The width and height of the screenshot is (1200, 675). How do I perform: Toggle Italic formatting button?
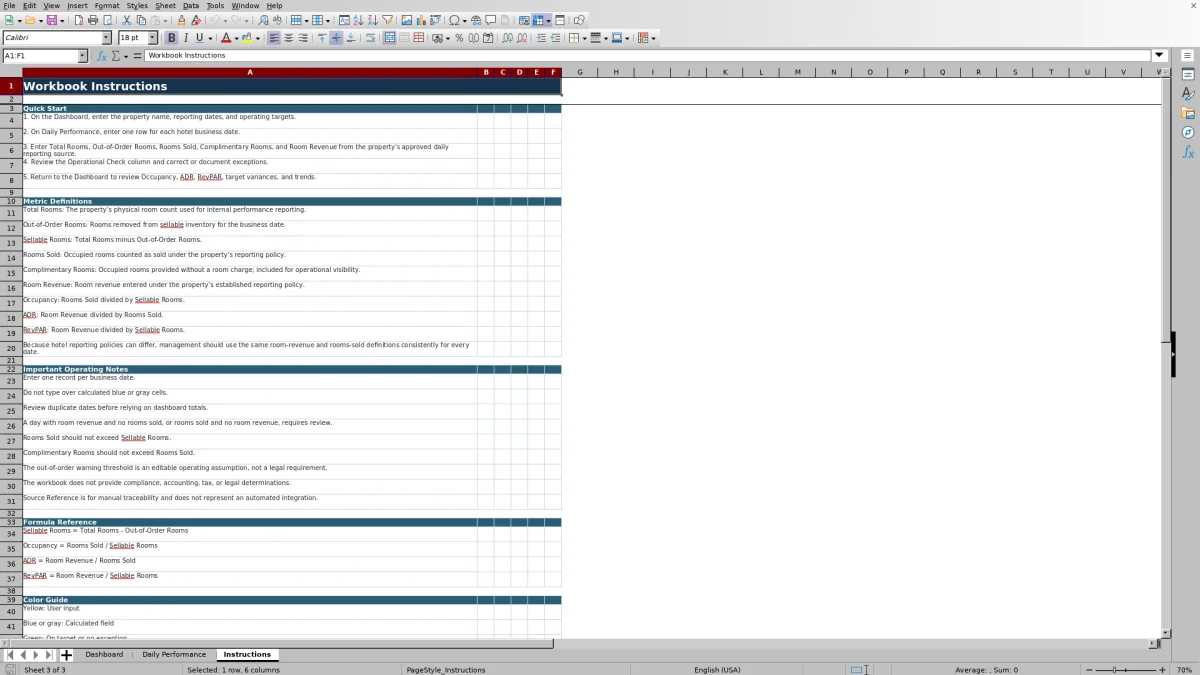tap(185, 38)
